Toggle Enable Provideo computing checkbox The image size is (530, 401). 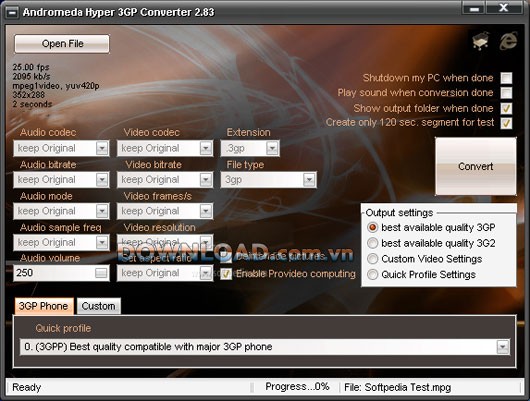pyautogui.click(x=226, y=274)
